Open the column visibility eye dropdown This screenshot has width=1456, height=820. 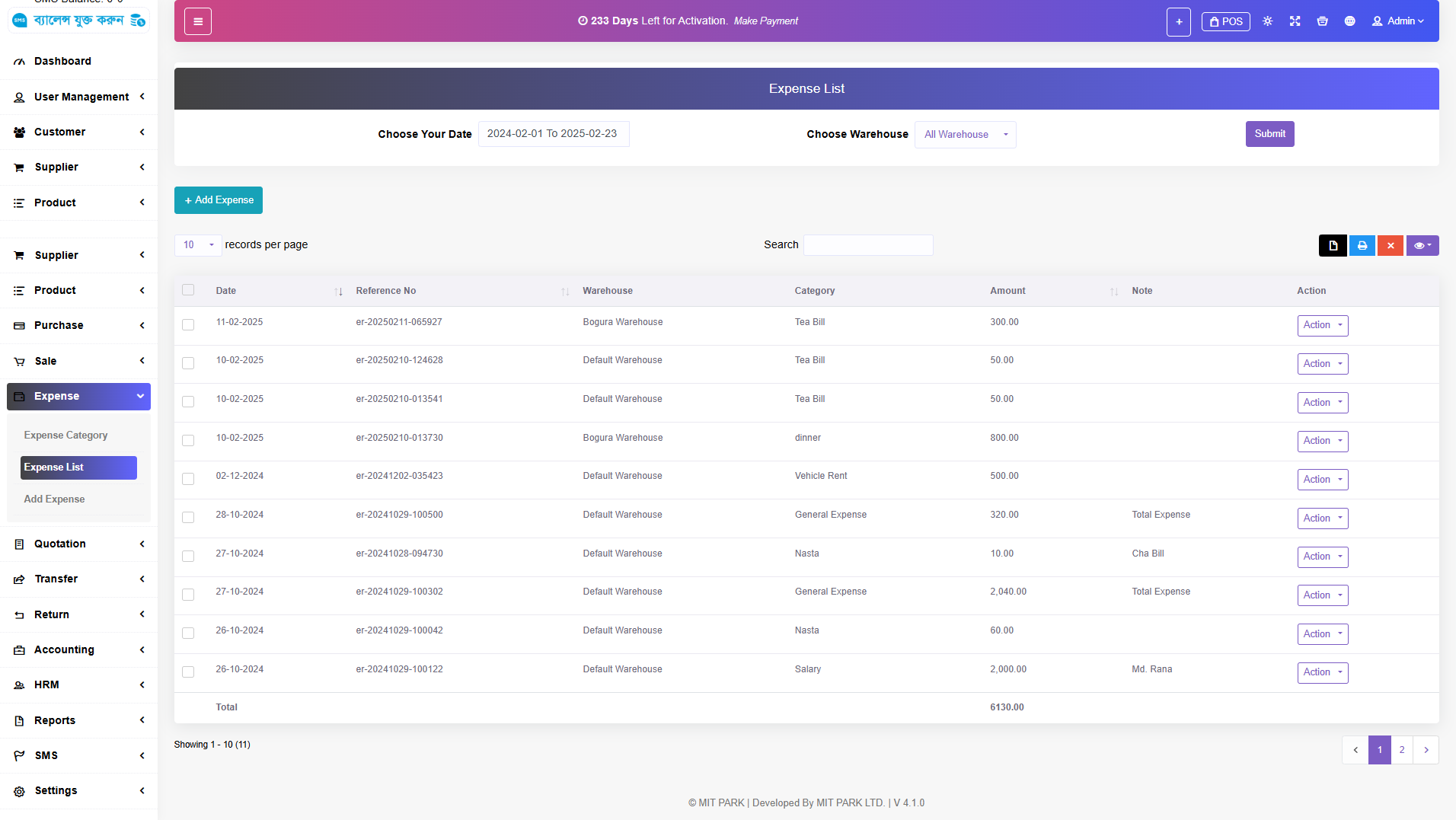click(1422, 246)
